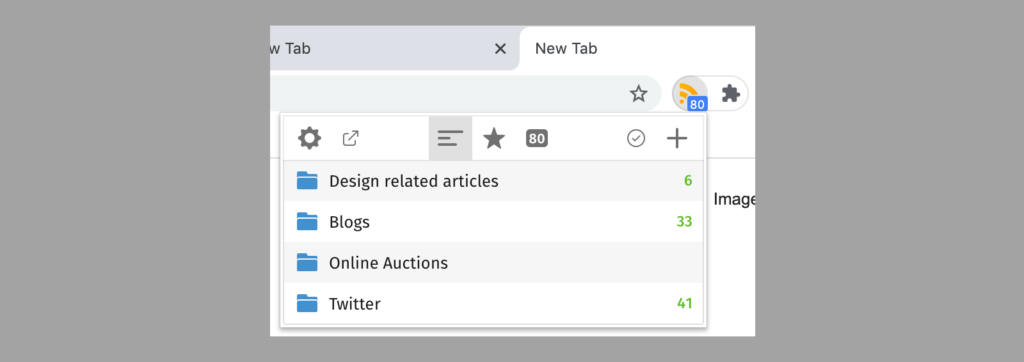This screenshot has height=362, width=1024.
Task: Open the Twitter folder
Action: point(494,304)
